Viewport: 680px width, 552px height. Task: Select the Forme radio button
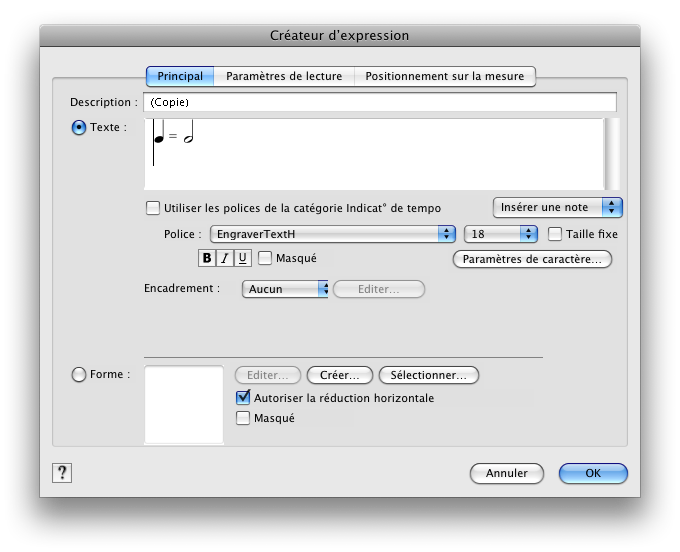tap(79, 375)
